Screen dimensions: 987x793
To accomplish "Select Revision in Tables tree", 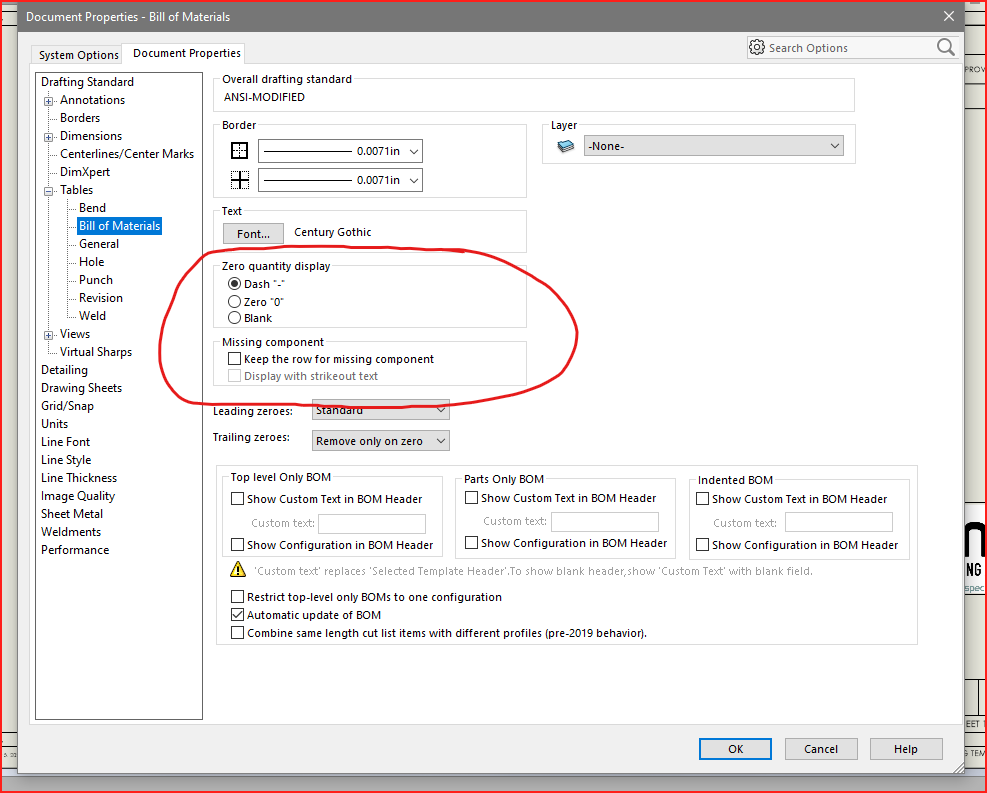I will [101, 298].
